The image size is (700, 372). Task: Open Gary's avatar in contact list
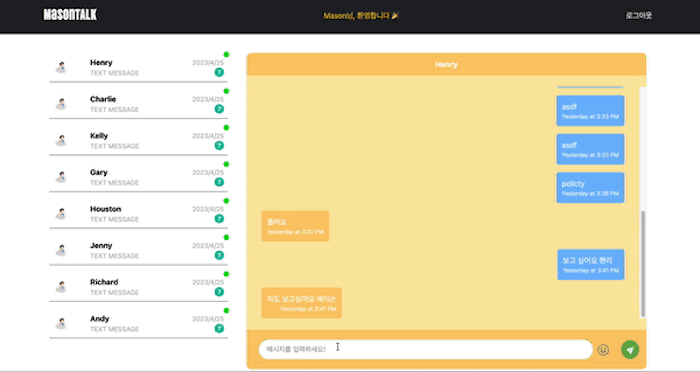tap(61, 177)
